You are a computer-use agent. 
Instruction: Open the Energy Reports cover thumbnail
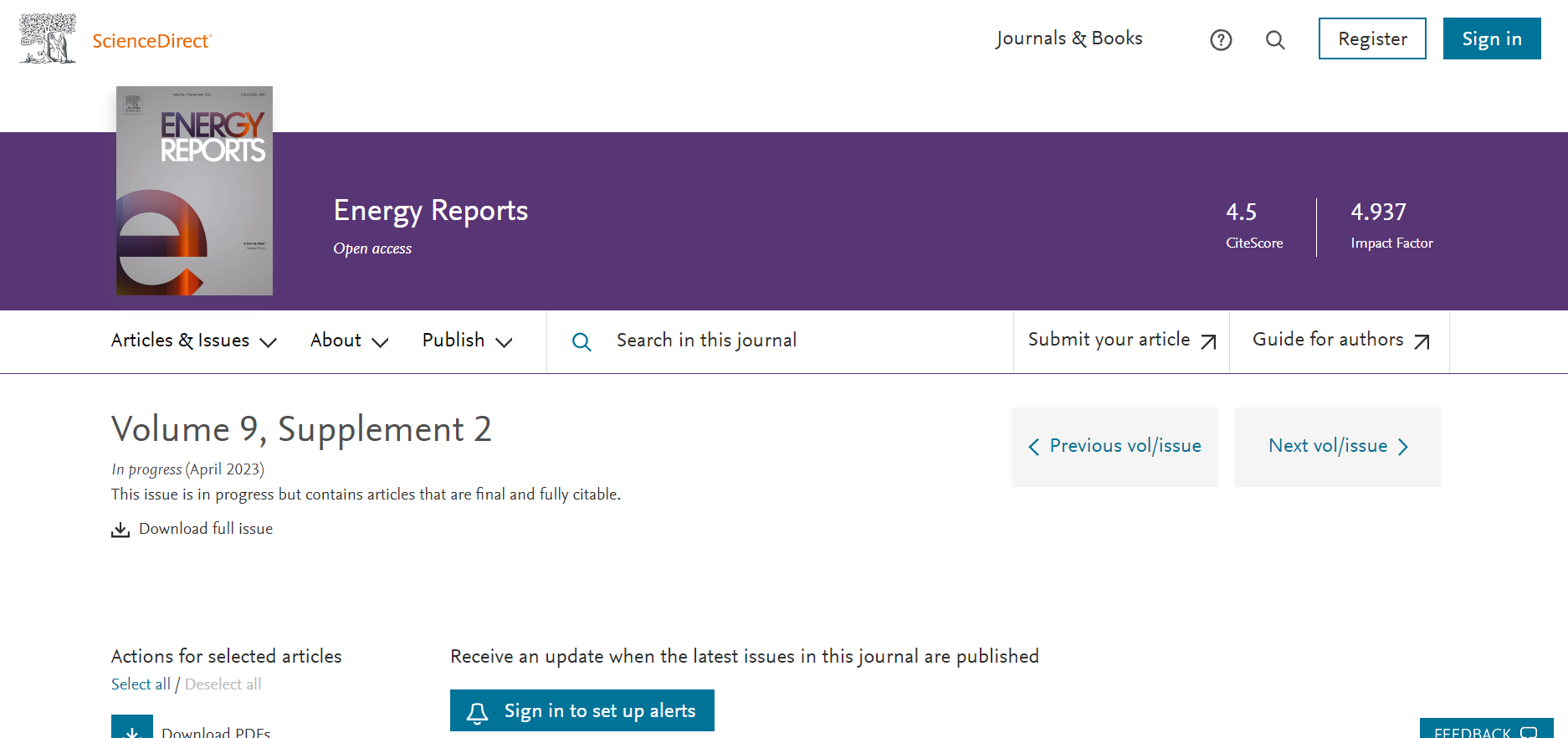point(194,191)
